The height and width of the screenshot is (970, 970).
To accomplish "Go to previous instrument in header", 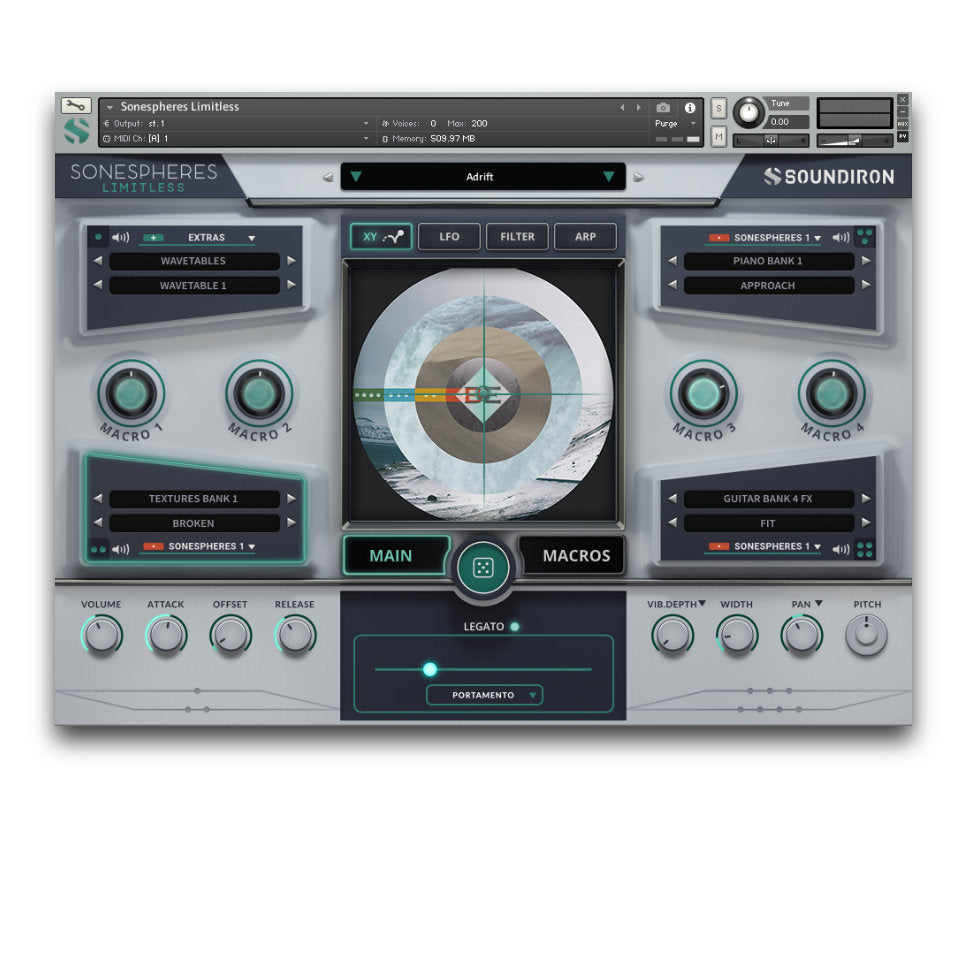I will click(x=622, y=108).
